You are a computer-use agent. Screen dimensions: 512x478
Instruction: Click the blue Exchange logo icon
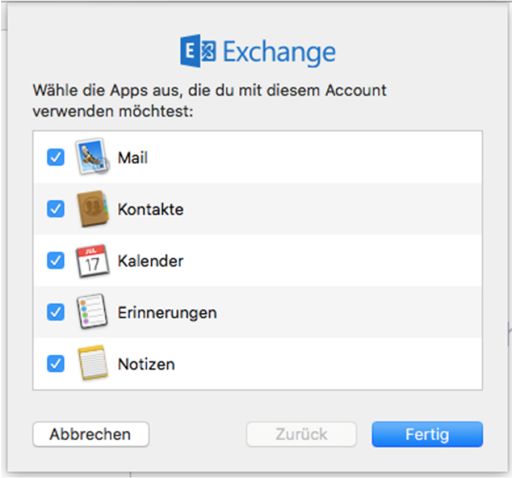pos(198,51)
